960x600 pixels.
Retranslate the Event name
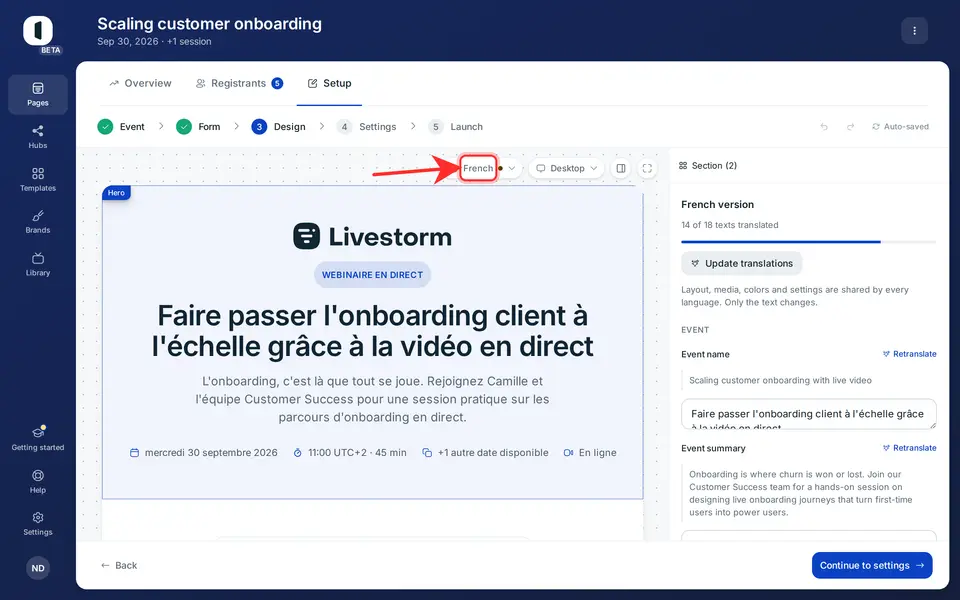pos(909,354)
